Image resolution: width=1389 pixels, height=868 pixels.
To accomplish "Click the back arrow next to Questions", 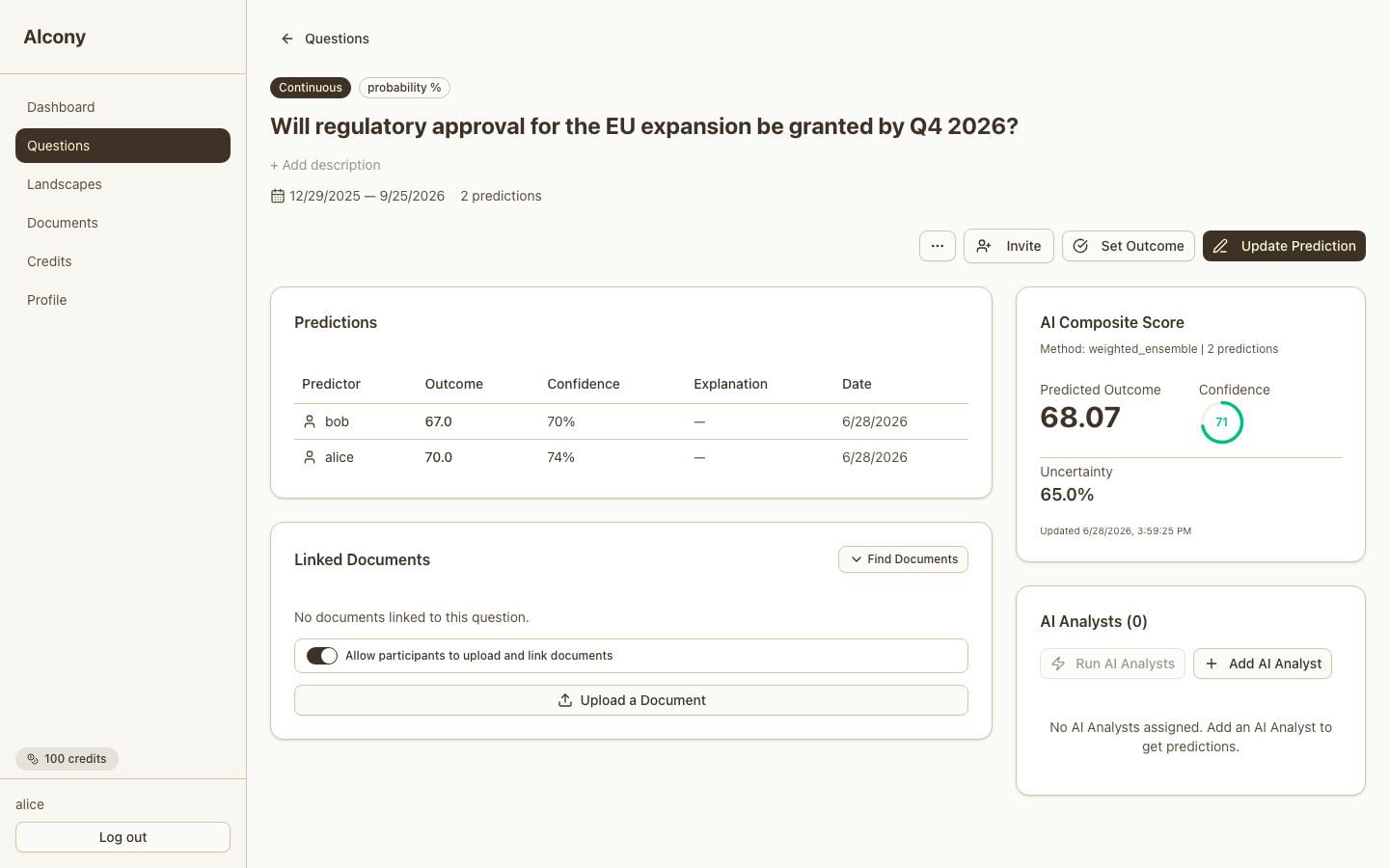I will 286,39.
